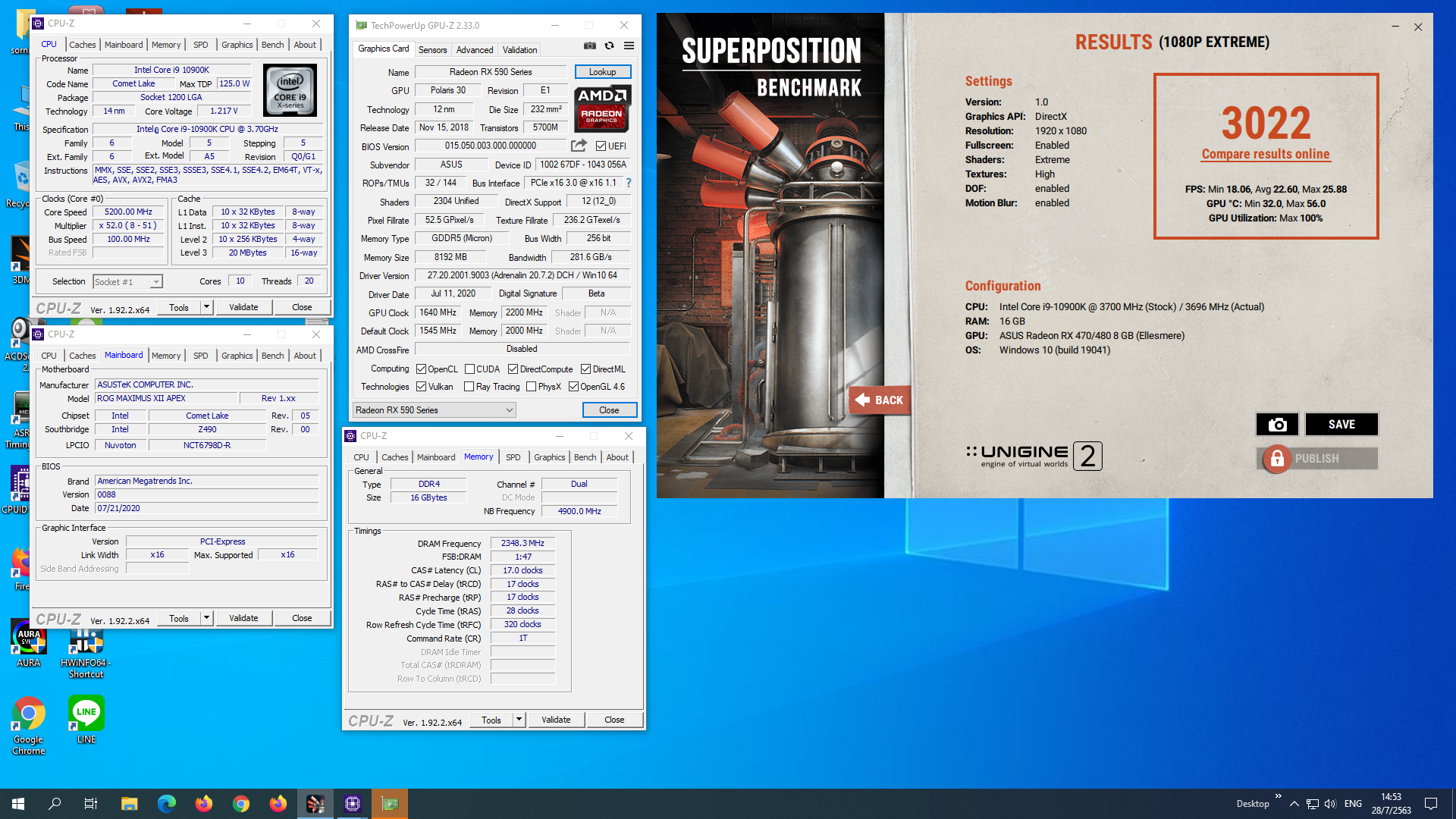Open the Graphics tab in top CPU-Z window

tap(237, 45)
